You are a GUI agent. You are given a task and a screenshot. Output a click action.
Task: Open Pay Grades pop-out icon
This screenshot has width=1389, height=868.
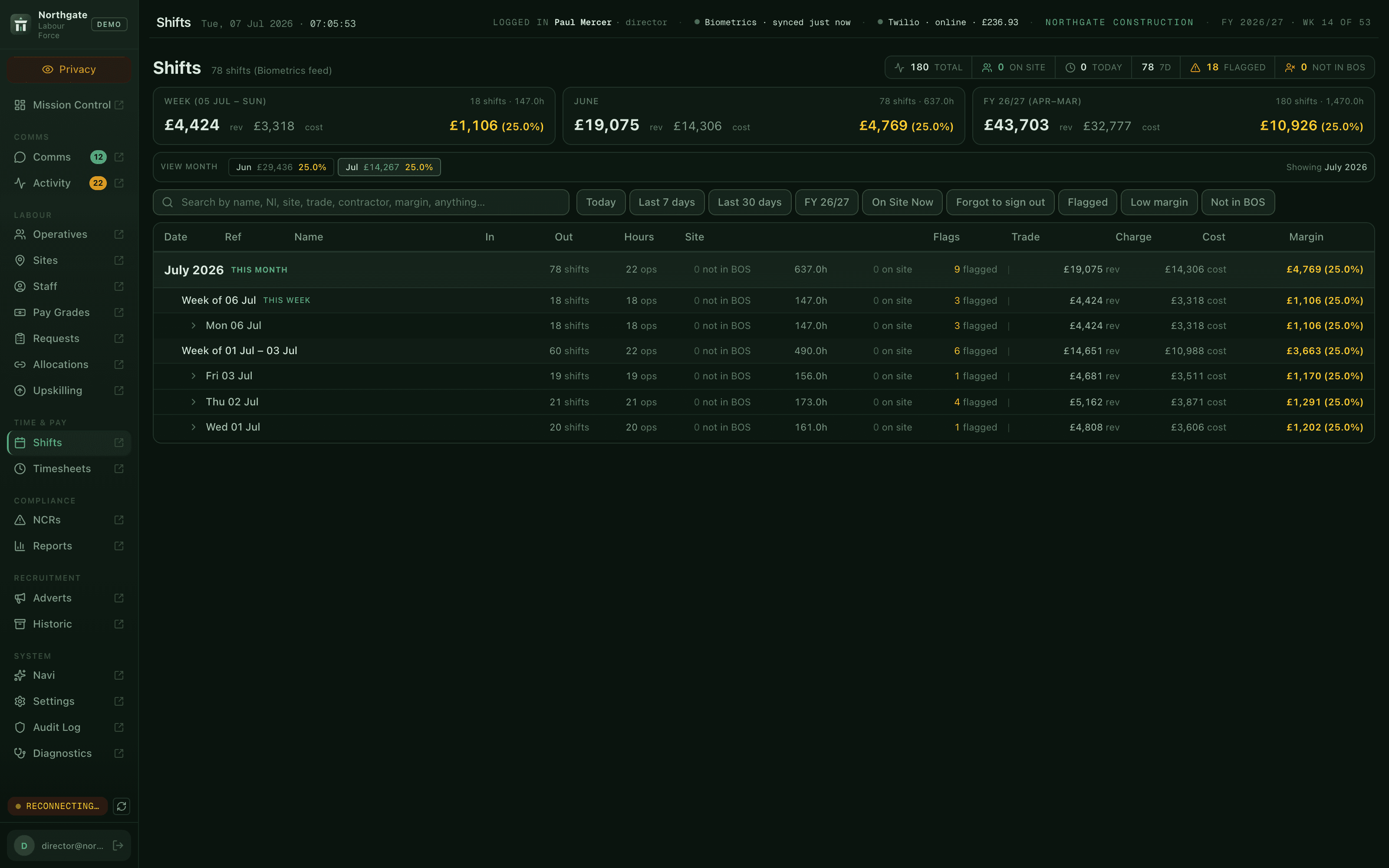[119, 312]
